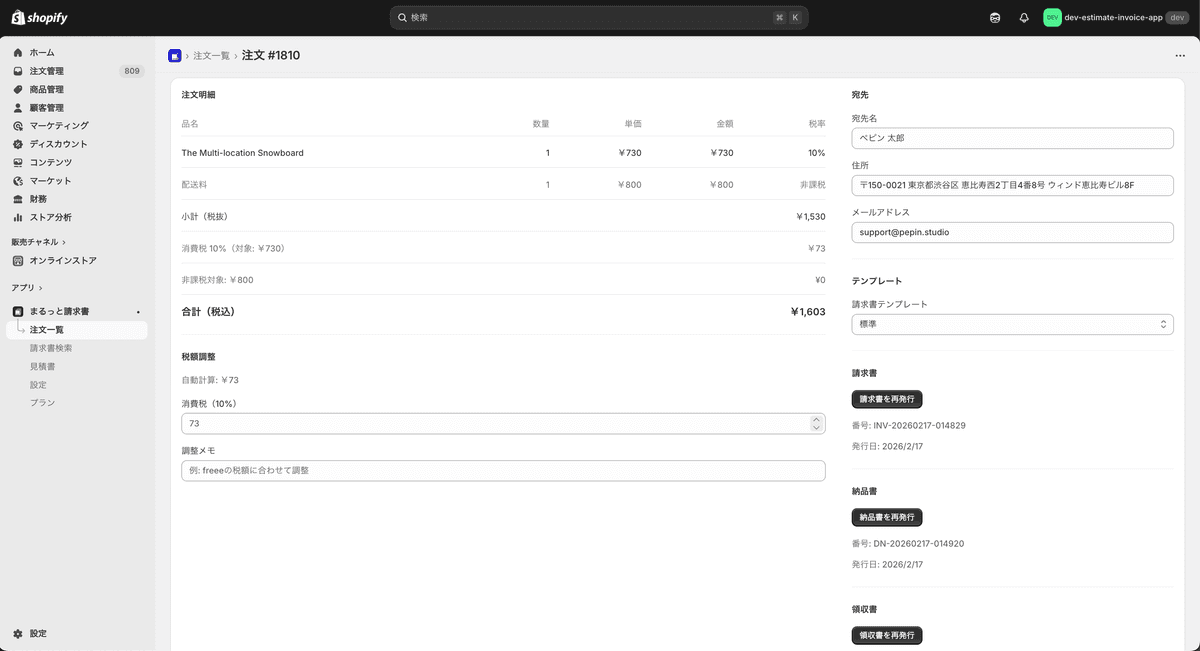
Task: Open 注文管理 in the sidebar
Action: coord(46,71)
